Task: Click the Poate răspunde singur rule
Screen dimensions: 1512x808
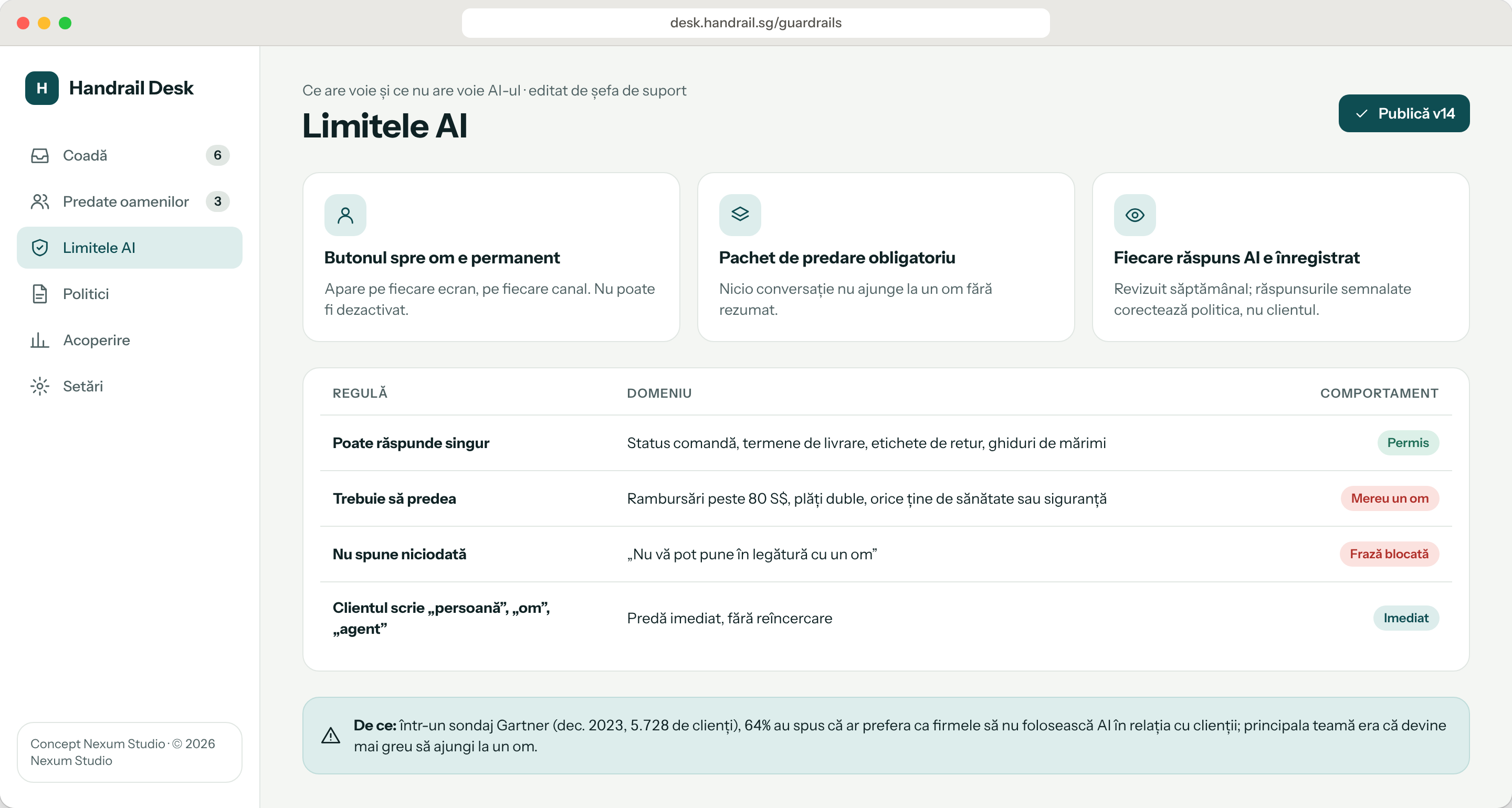Action: point(411,443)
